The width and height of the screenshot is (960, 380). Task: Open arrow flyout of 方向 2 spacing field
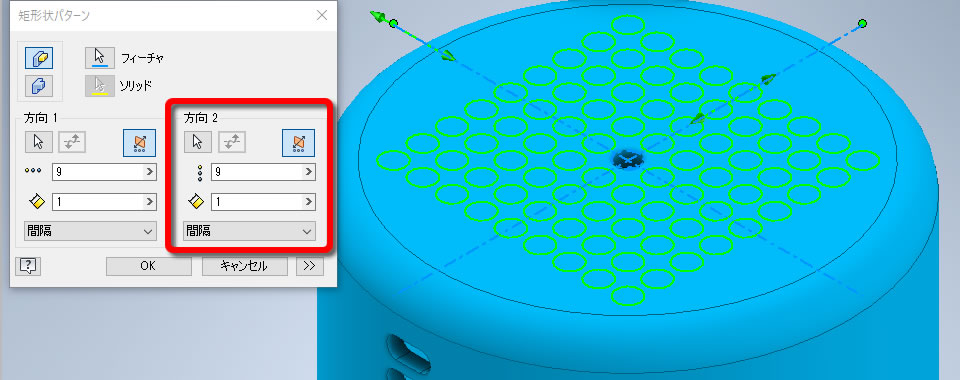309,201
